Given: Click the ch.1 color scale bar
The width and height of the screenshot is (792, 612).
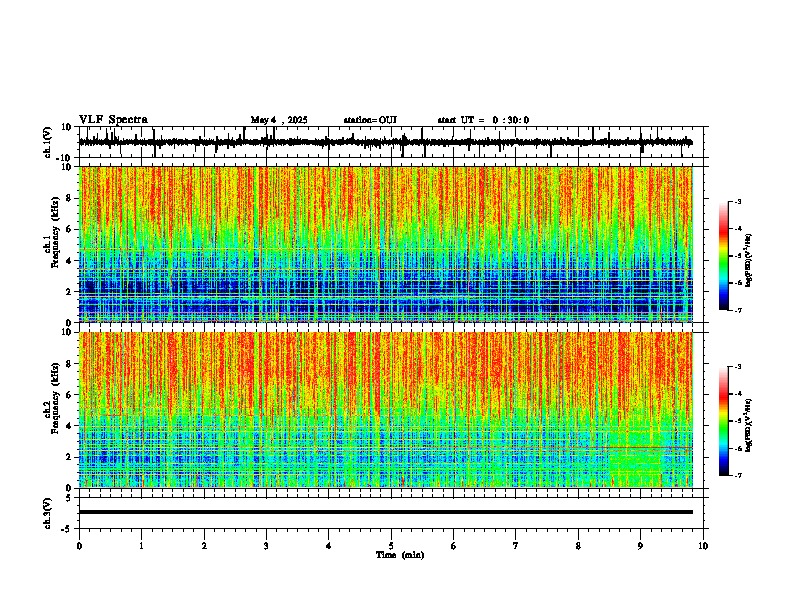Looking at the screenshot, I should click(x=724, y=256).
